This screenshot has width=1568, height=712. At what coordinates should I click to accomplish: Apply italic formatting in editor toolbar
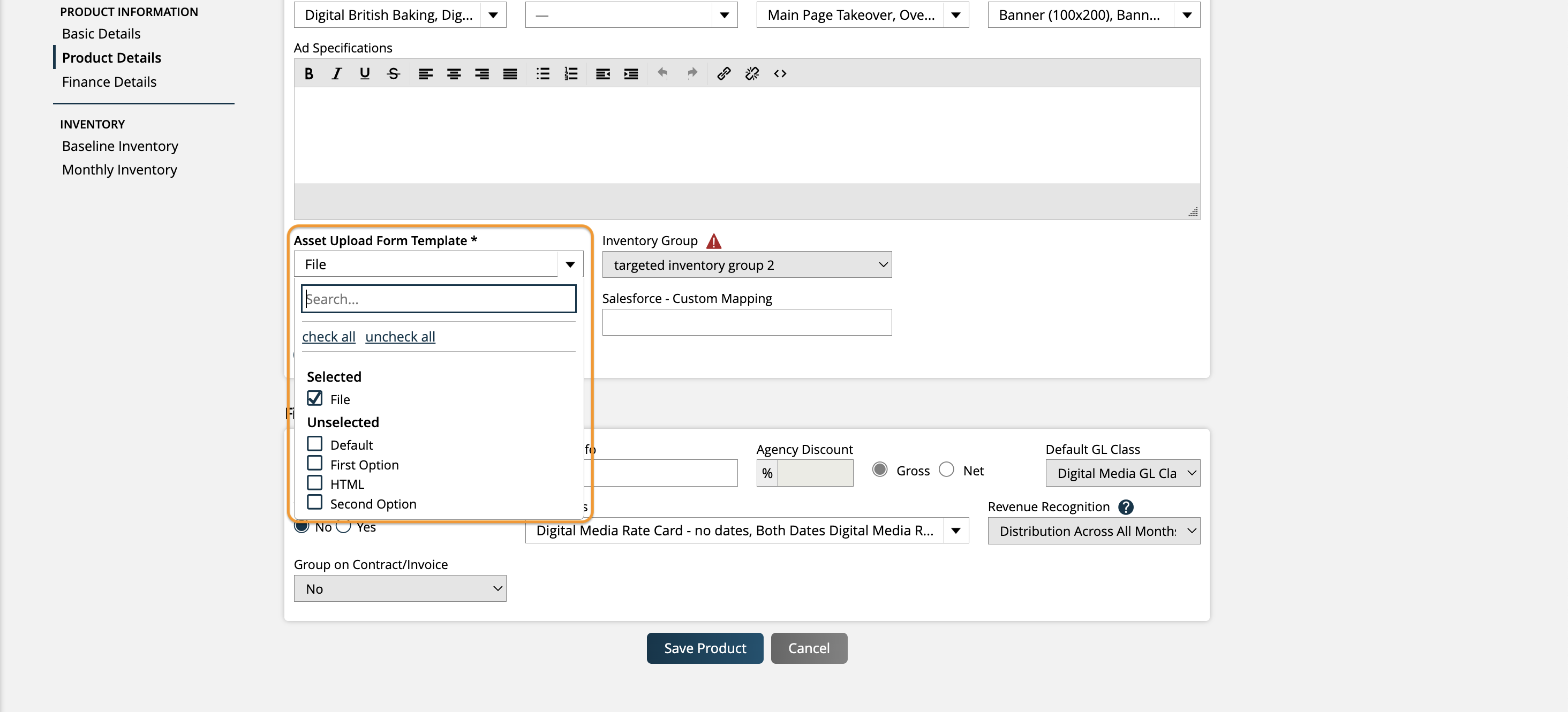coord(336,74)
